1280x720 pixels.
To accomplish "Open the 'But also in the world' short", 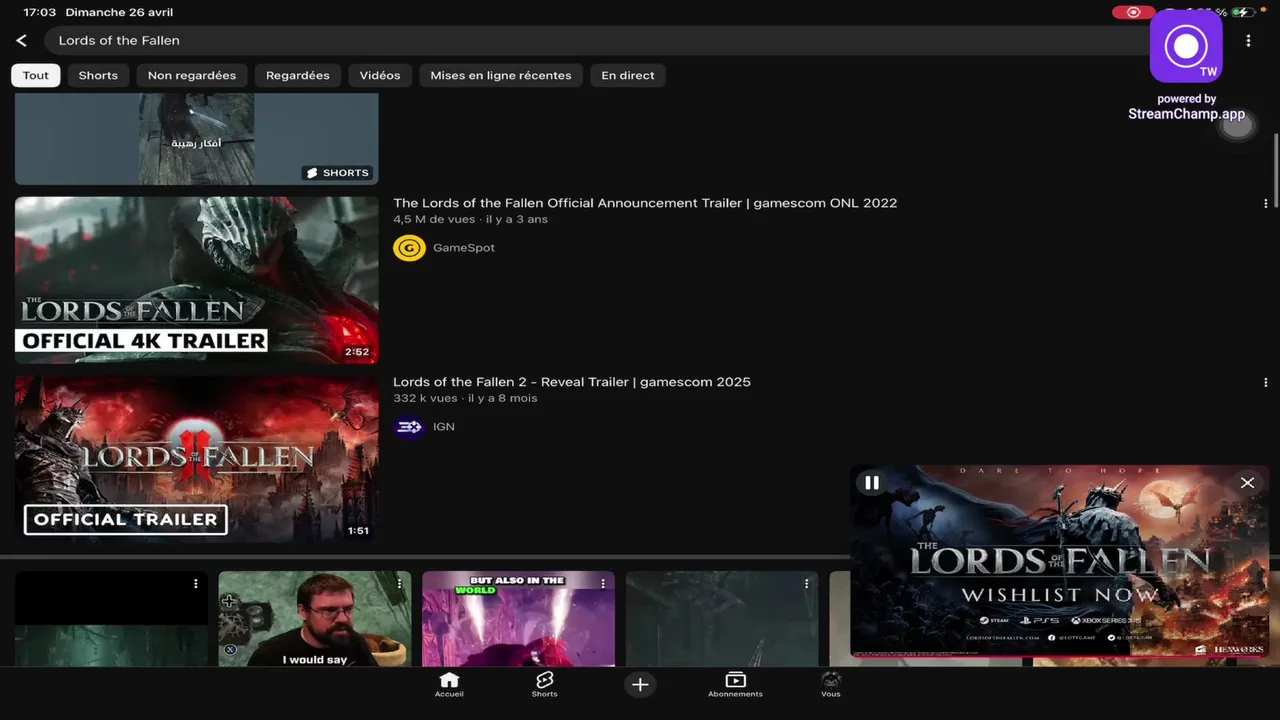I will click(518, 619).
